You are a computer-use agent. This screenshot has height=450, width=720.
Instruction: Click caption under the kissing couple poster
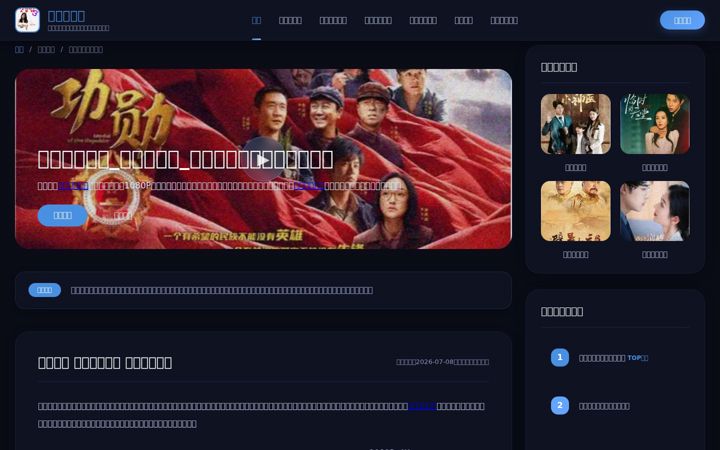point(654,254)
